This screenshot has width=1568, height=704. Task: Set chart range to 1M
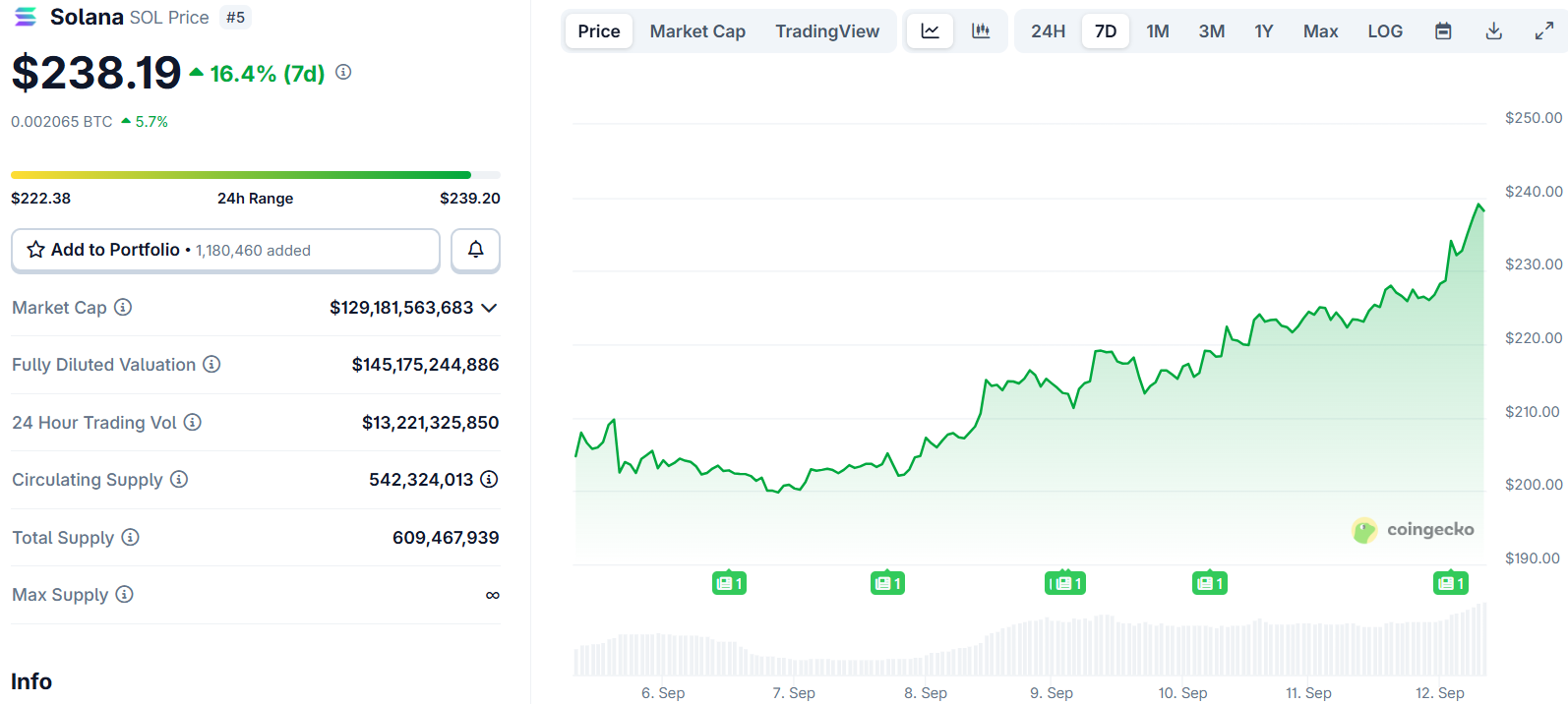pos(1158,31)
